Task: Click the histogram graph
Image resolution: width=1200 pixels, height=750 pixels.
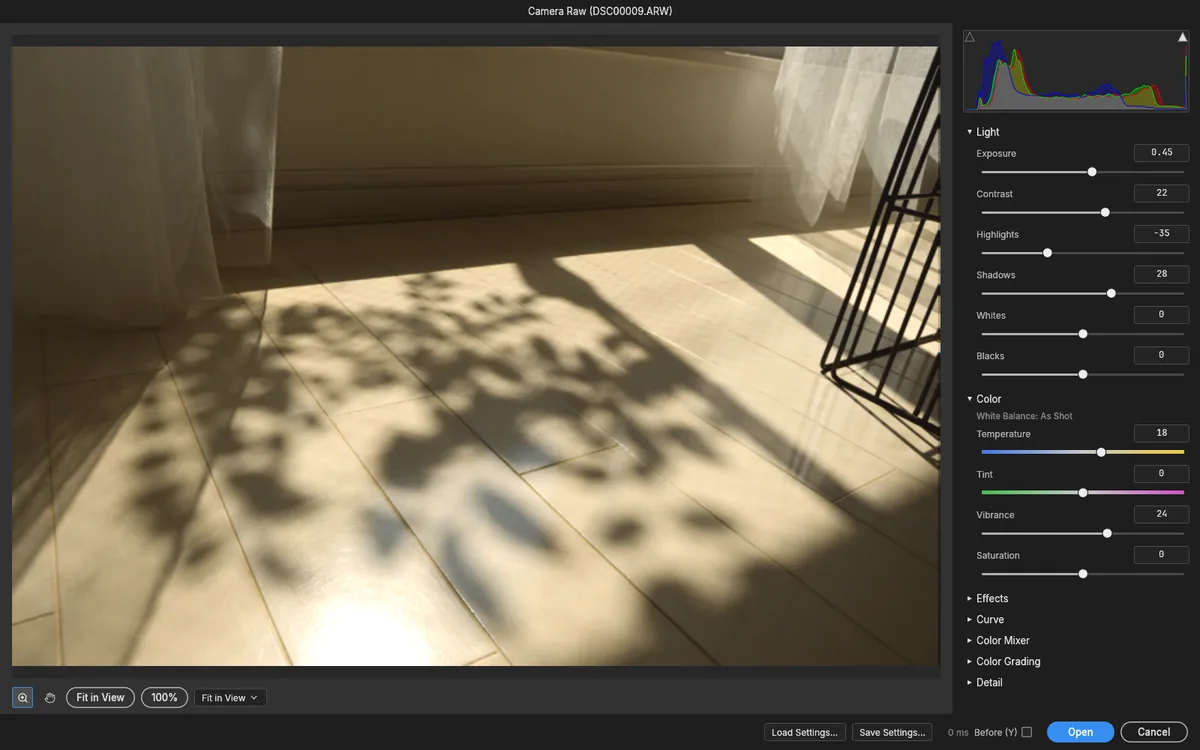Action: 1076,70
